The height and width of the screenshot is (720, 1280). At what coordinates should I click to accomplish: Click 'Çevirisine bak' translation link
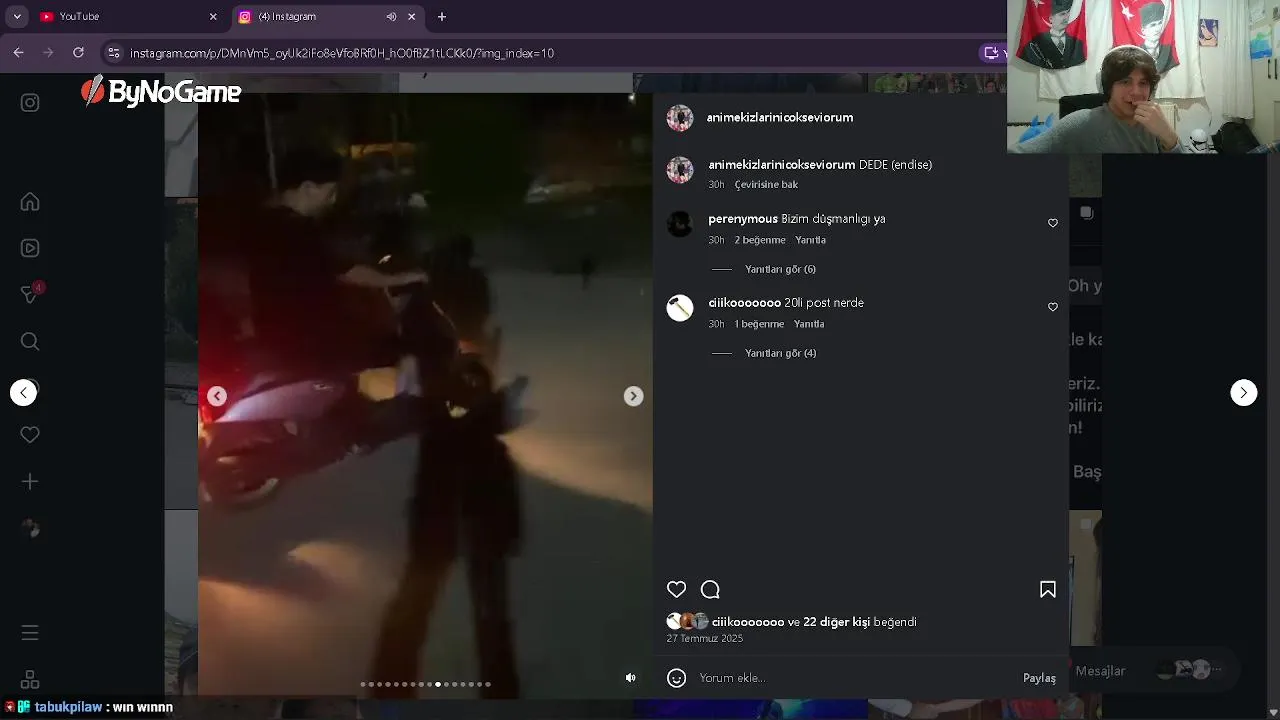tap(766, 185)
